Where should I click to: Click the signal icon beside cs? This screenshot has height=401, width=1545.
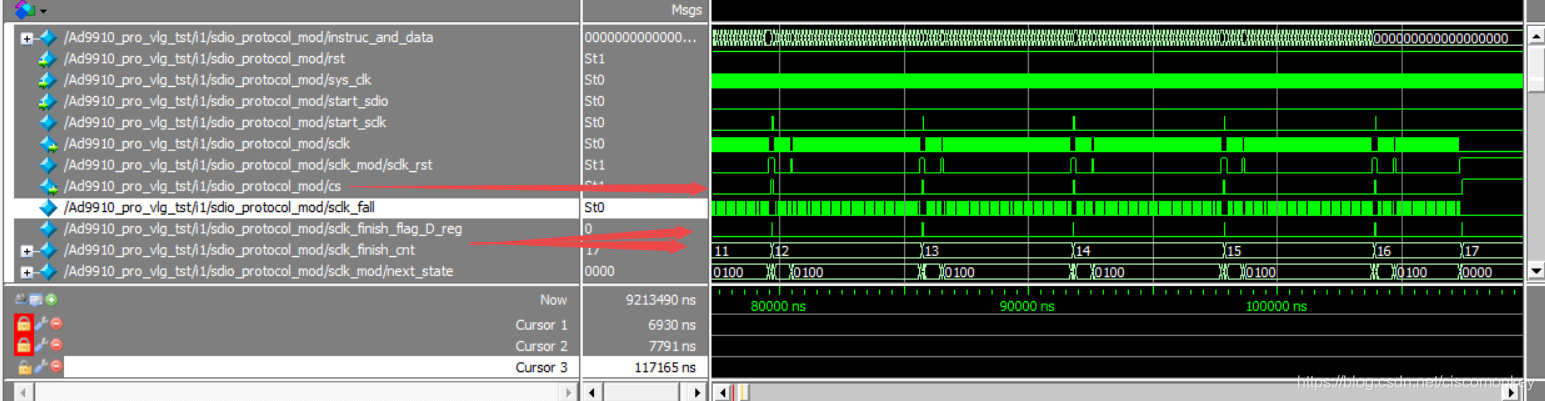tap(46, 186)
